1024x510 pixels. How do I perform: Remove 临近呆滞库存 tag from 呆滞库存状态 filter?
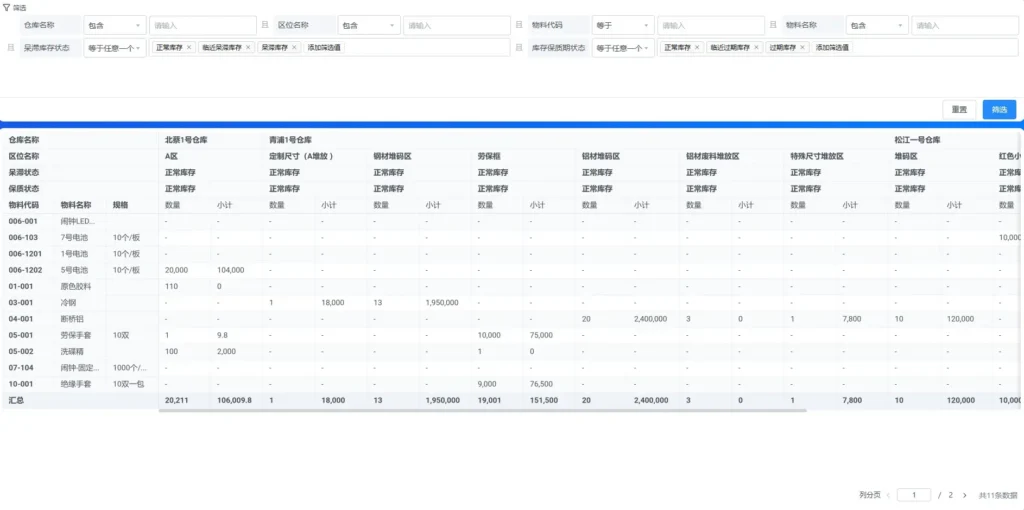tap(248, 48)
